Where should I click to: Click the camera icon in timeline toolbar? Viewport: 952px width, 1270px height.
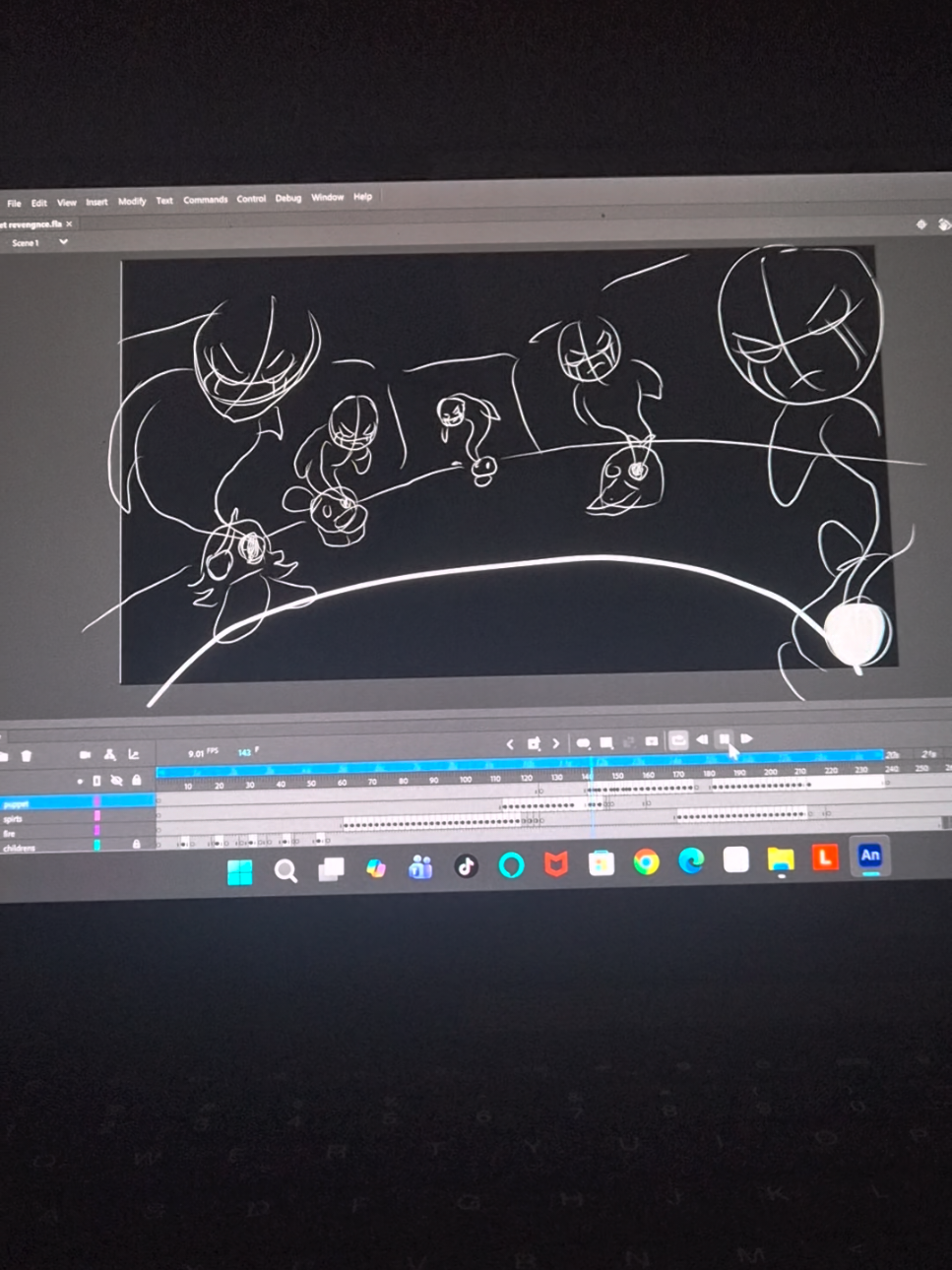click(x=85, y=755)
